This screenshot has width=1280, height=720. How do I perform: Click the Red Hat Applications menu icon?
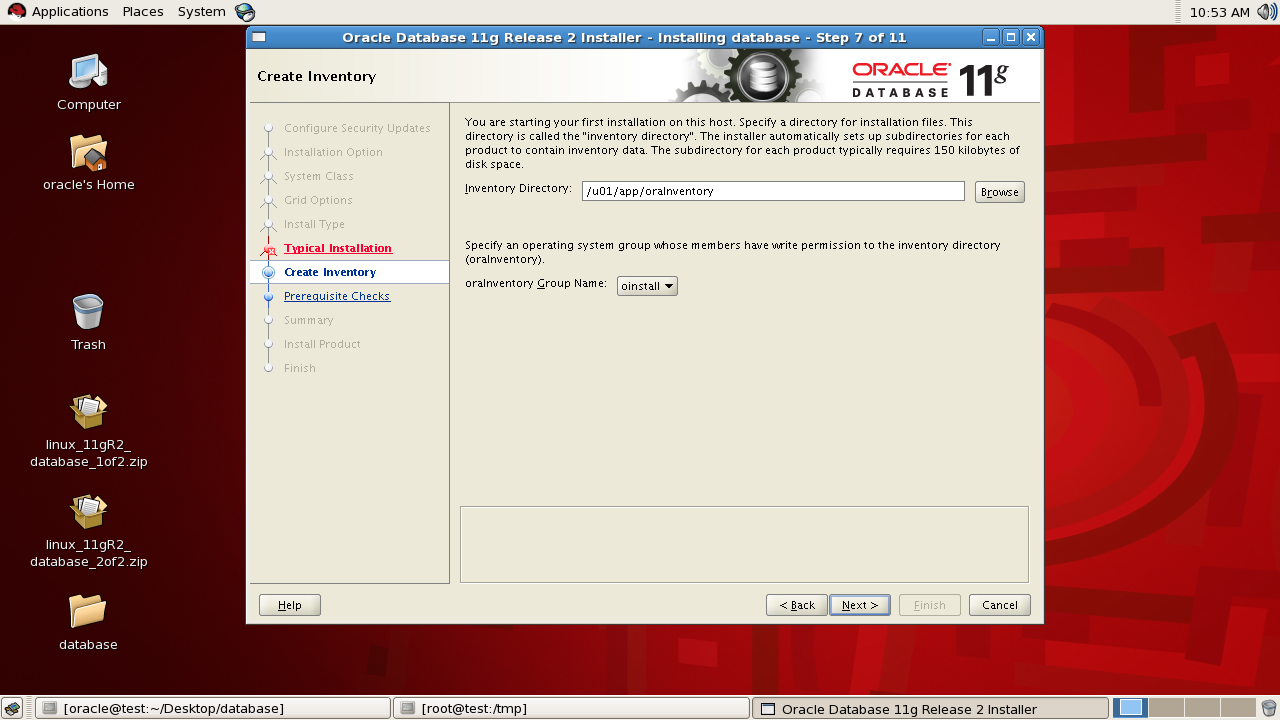click(16, 12)
